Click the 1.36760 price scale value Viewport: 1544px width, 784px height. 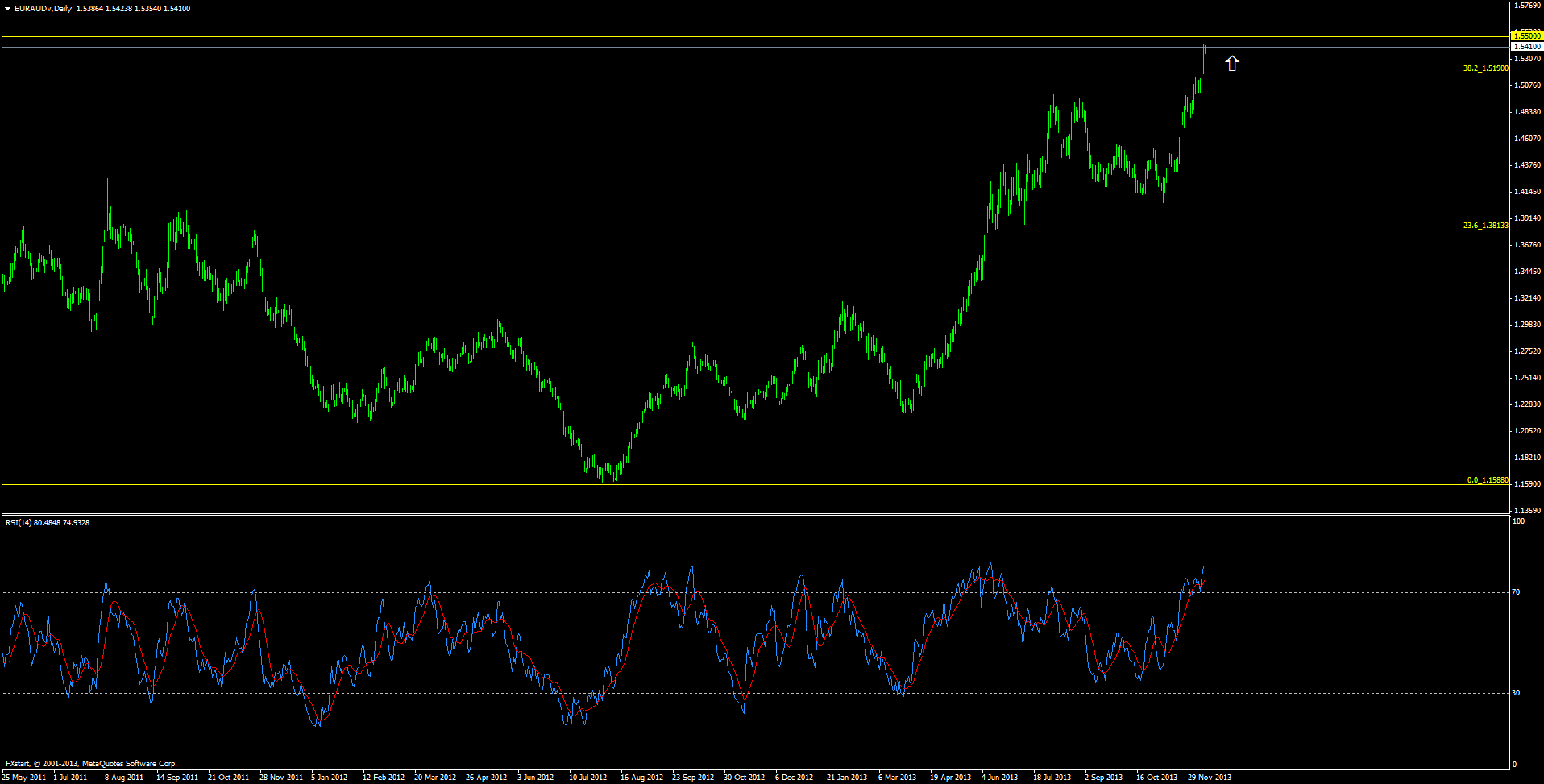click(x=1528, y=245)
